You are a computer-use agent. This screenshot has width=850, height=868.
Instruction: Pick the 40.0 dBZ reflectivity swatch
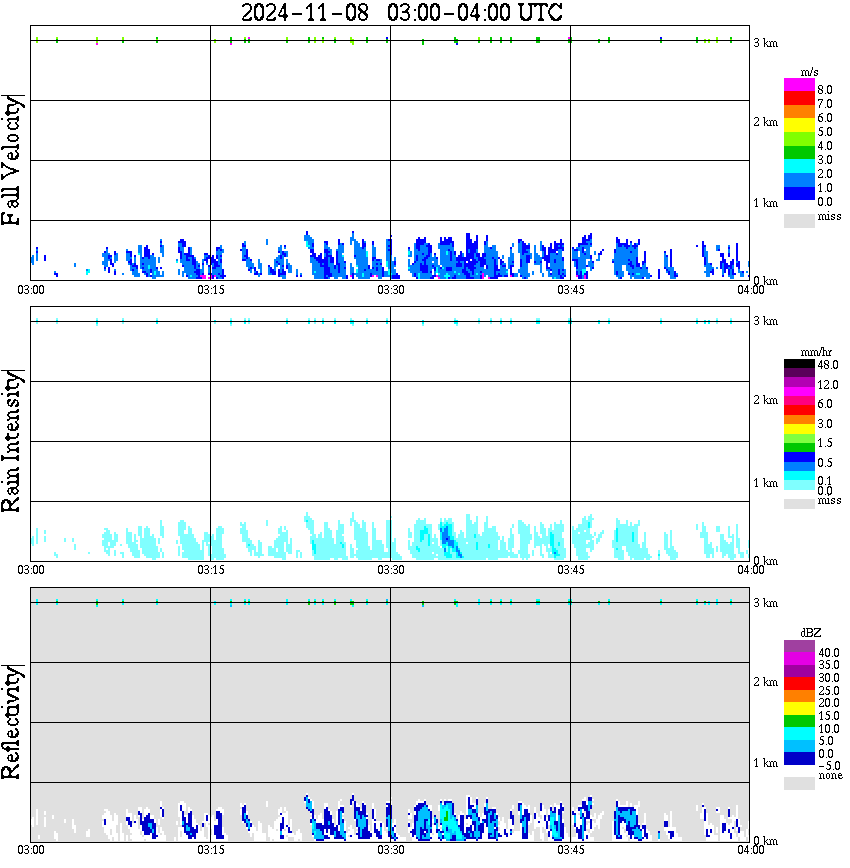point(799,646)
